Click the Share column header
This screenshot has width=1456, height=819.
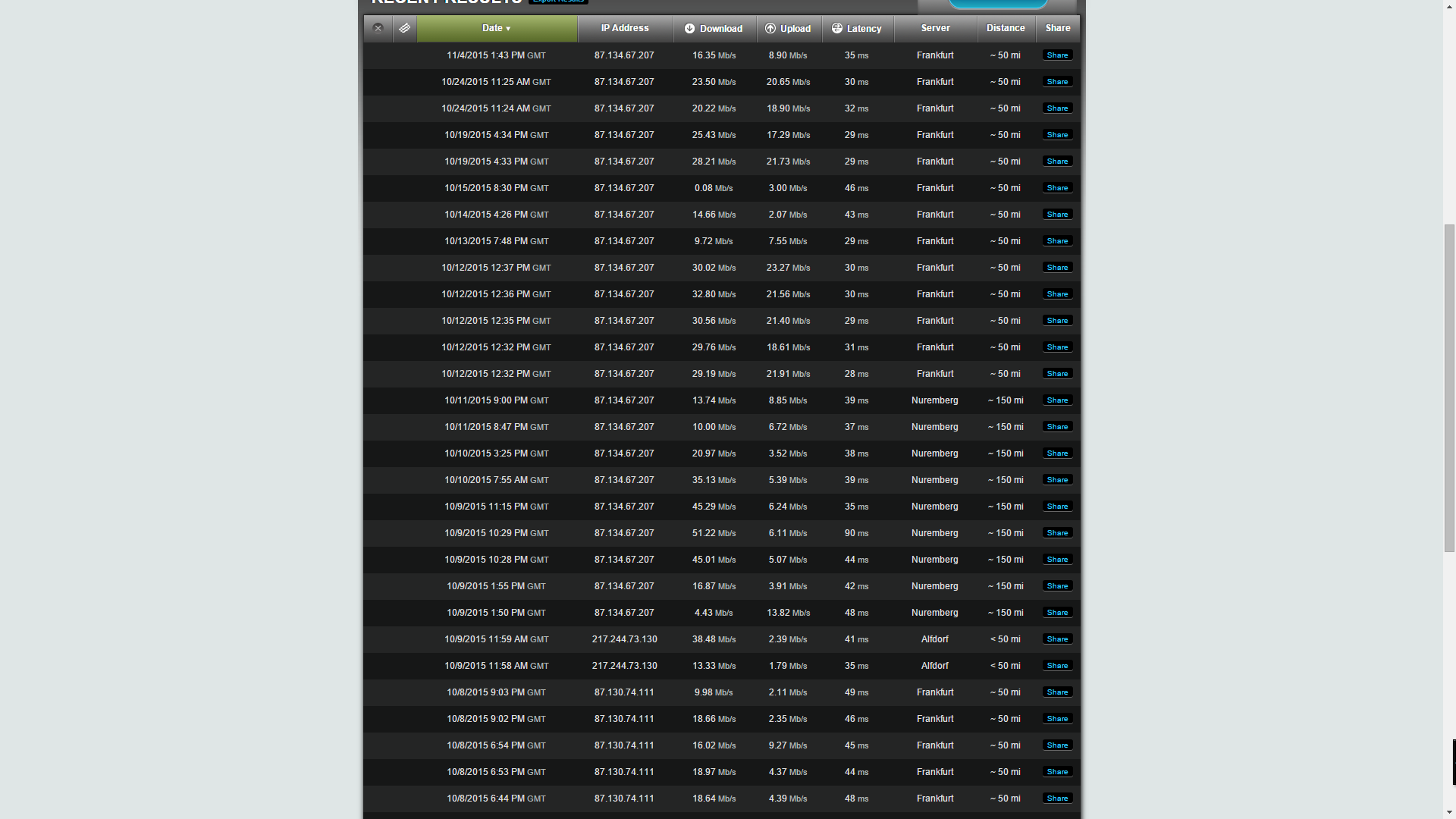[1058, 28]
